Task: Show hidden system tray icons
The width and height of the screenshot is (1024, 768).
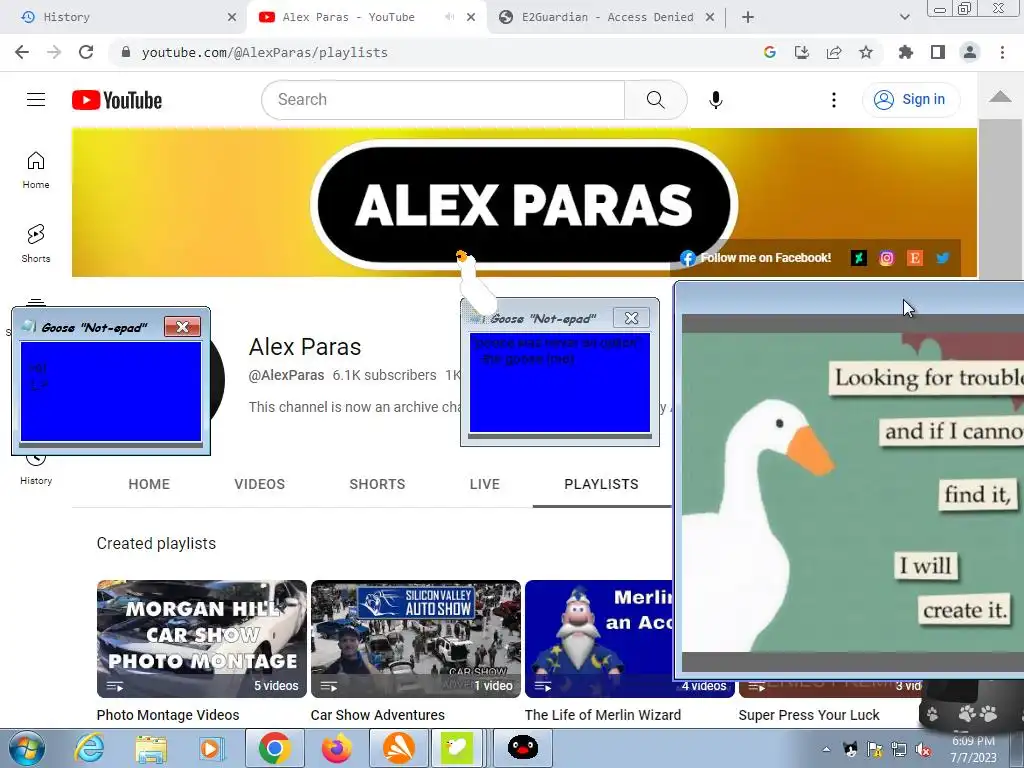Action: 826,750
